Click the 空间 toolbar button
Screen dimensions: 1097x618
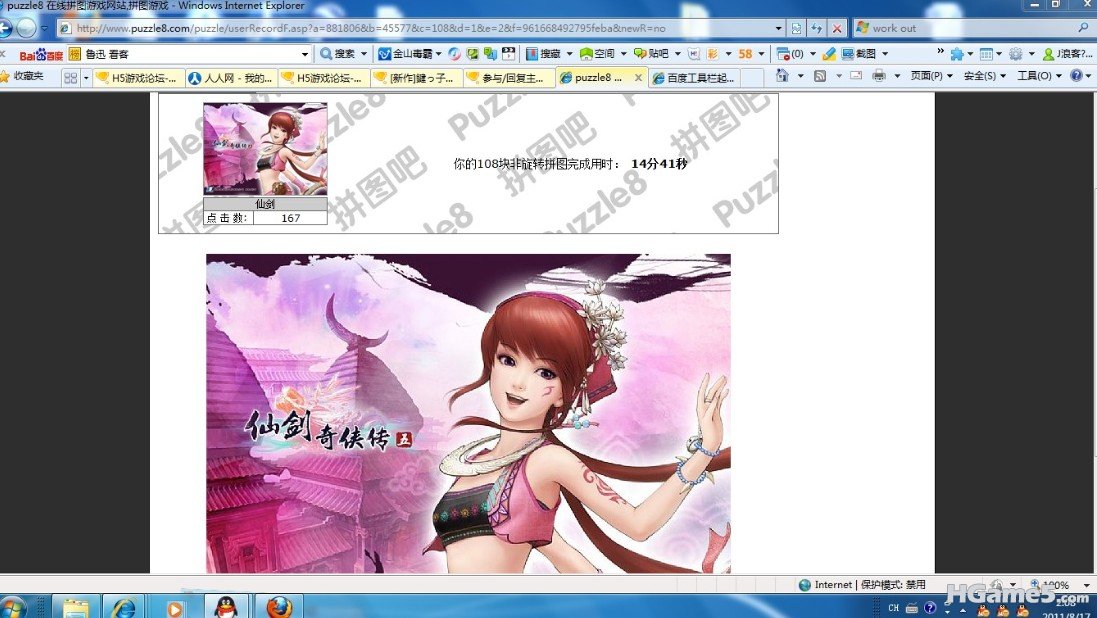point(597,53)
